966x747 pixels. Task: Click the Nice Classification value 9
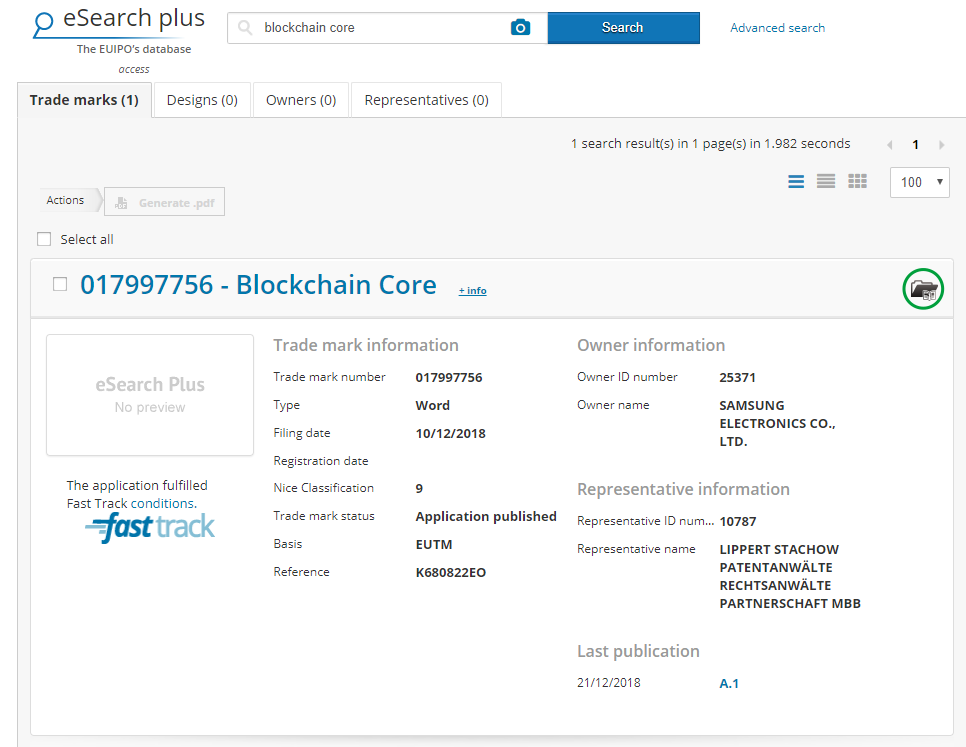click(419, 488)
